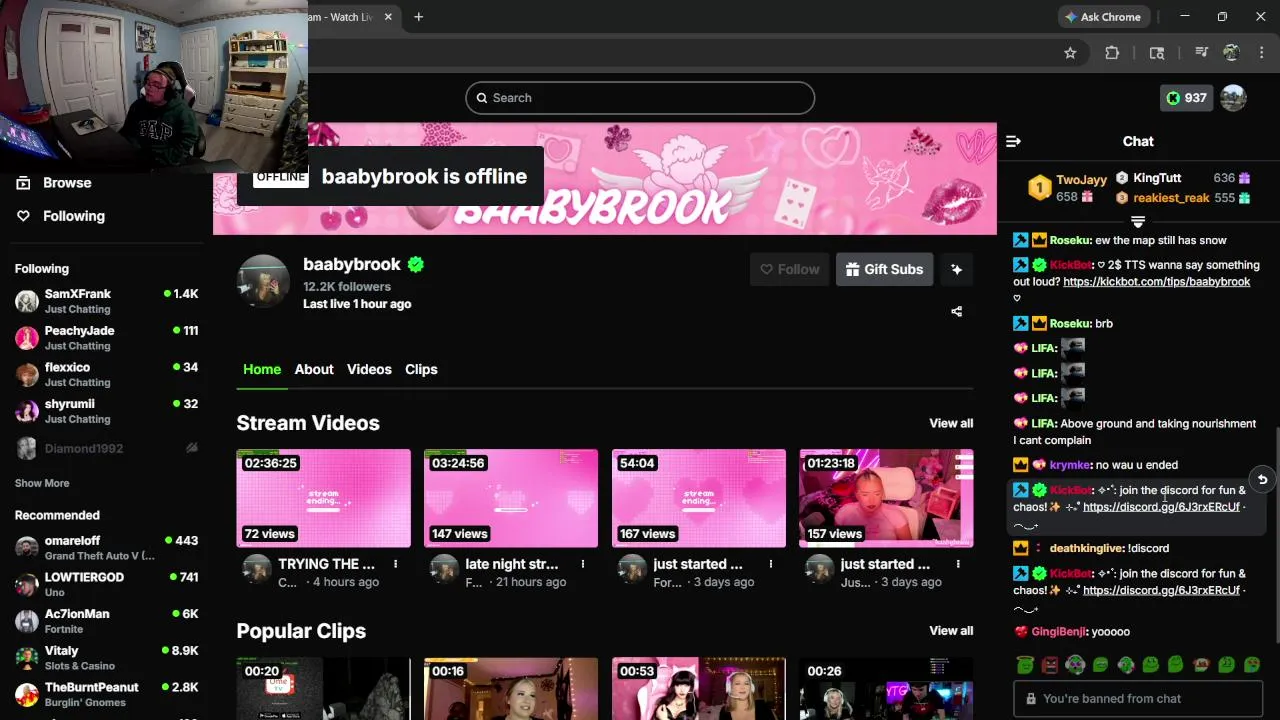Bookmark this page with star icon
Screen dimensions: 1280x720
click(1070, 53)
